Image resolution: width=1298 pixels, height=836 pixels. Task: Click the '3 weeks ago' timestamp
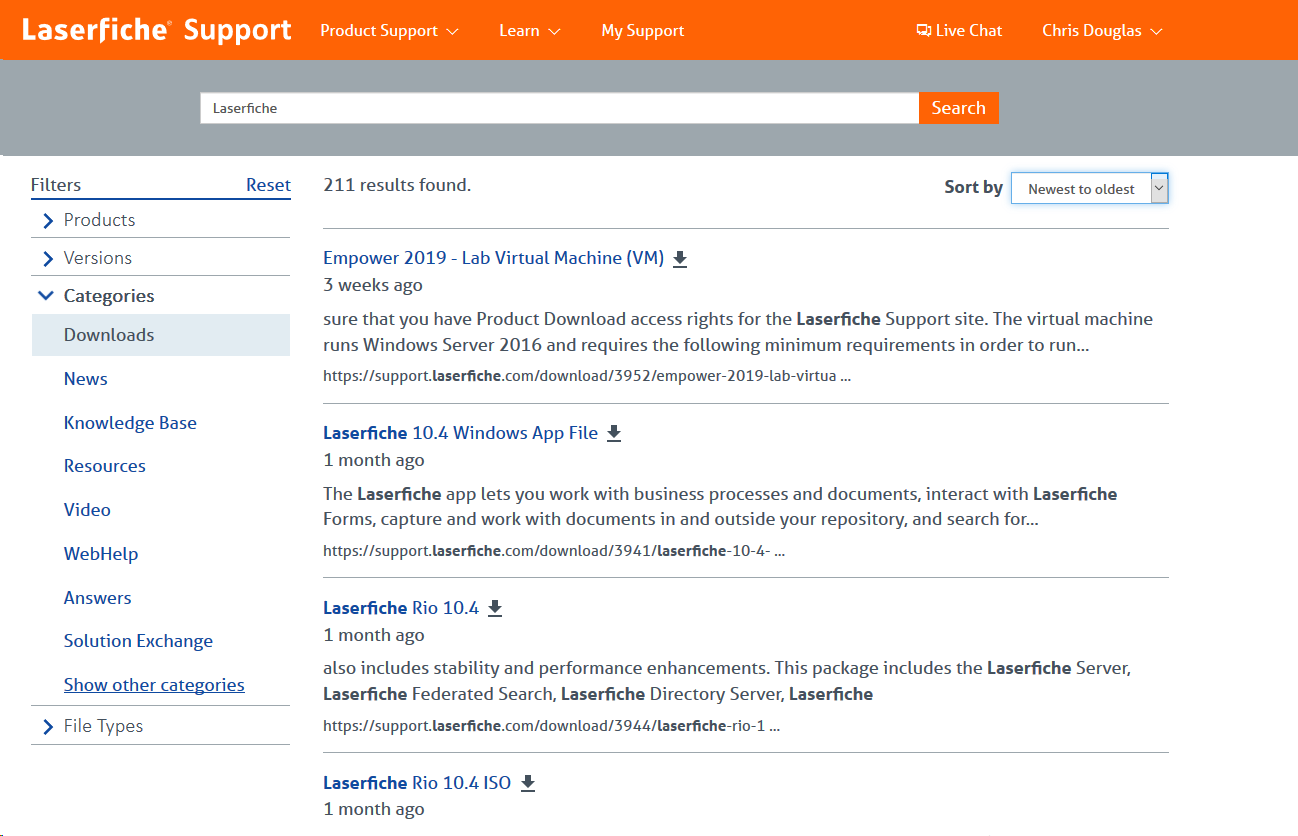tap(373, 285)
